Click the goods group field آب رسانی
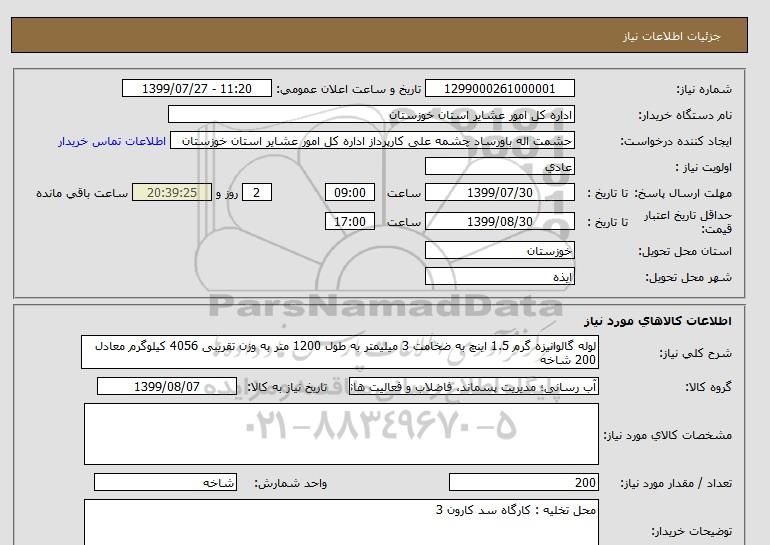770x545 pixels. pos(473,386)
